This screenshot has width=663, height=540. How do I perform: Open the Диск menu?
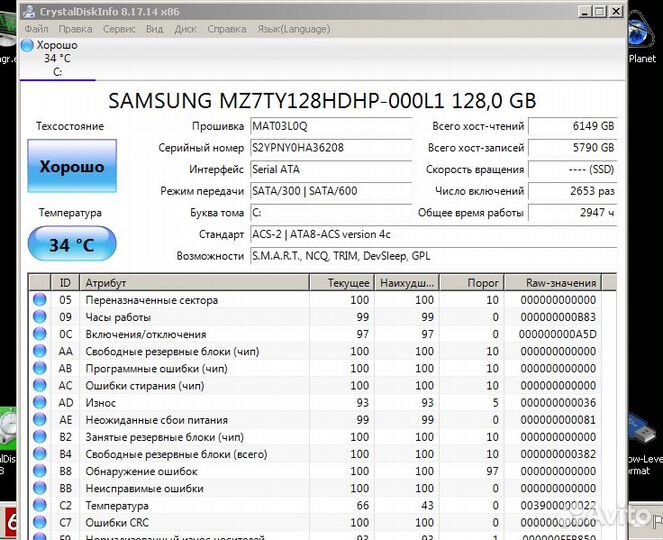click(x=185, y=29)
